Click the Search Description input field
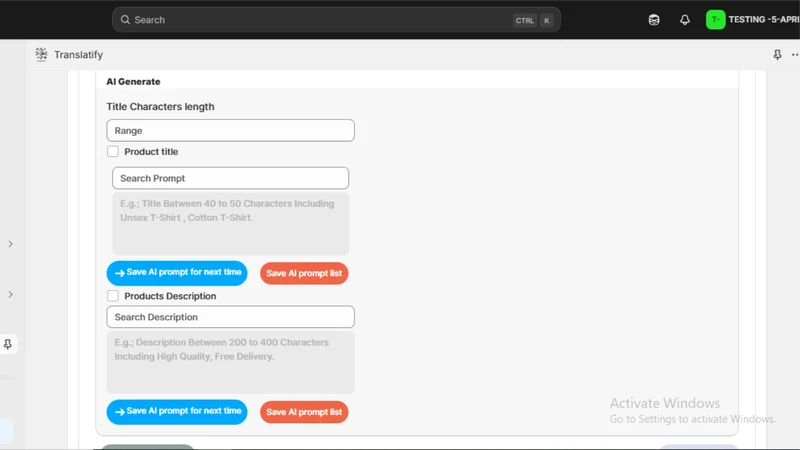This screenshot has width=800, height=450. 231,317
